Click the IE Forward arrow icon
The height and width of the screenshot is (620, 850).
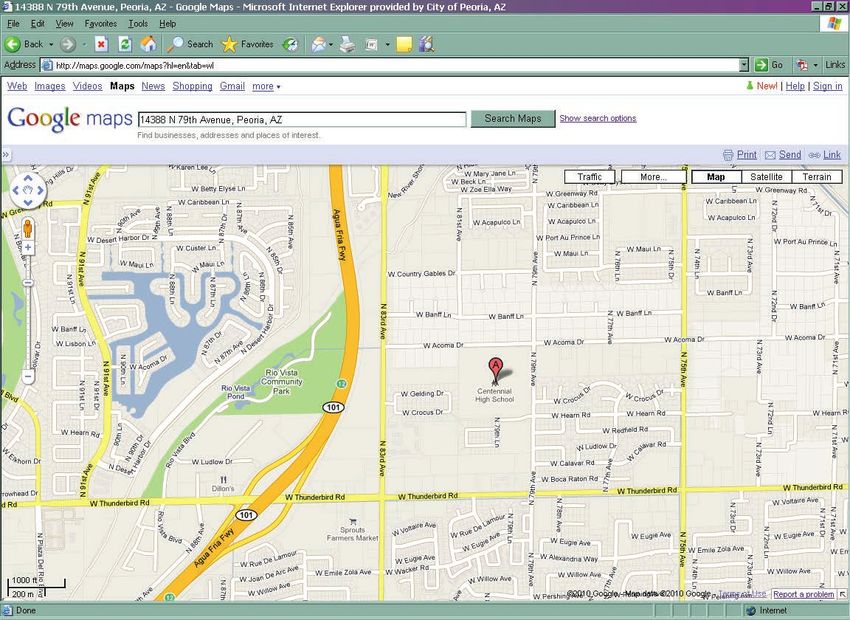point(67,44)
